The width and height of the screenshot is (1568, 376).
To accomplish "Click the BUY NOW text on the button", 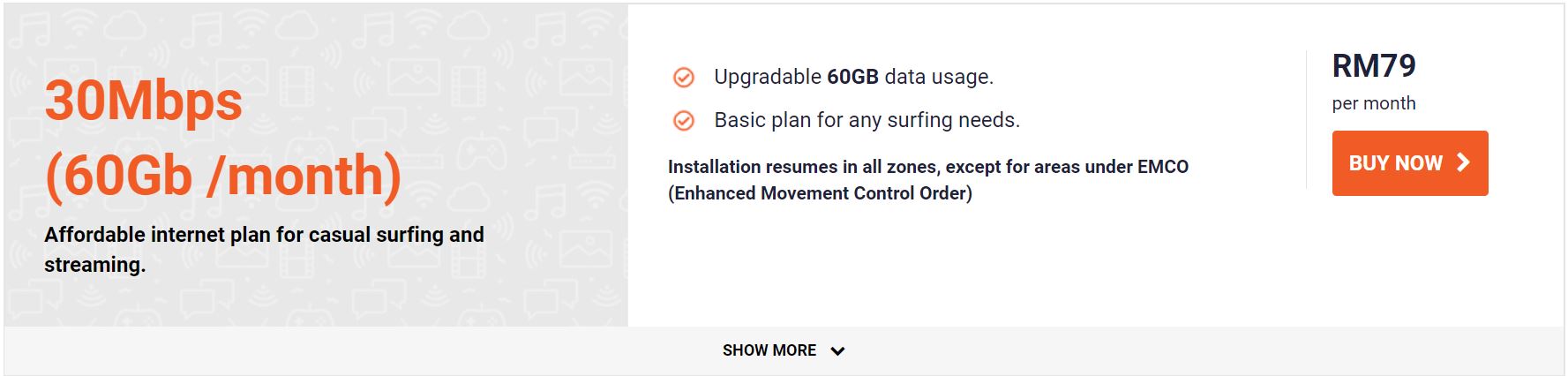I will click(x=1395, y=163).
